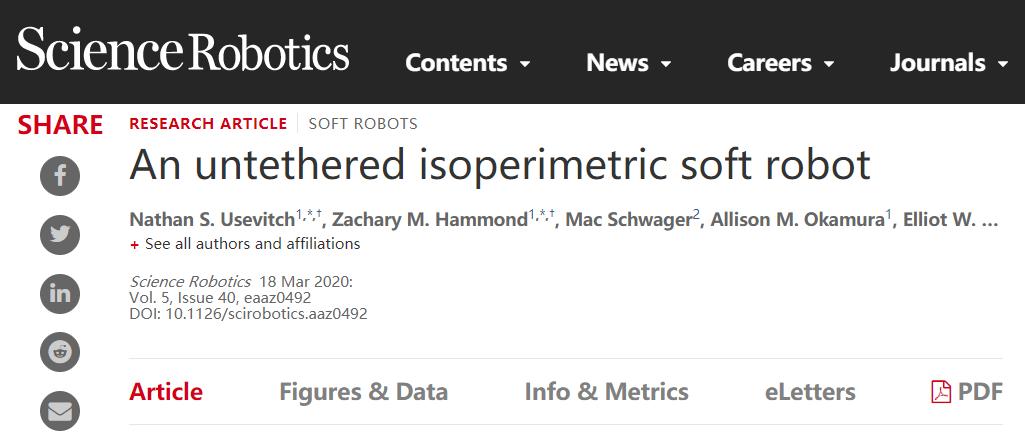Expand the Journals dropdown menu
The image size is (1025, 436).
click(x=950, y=63)
